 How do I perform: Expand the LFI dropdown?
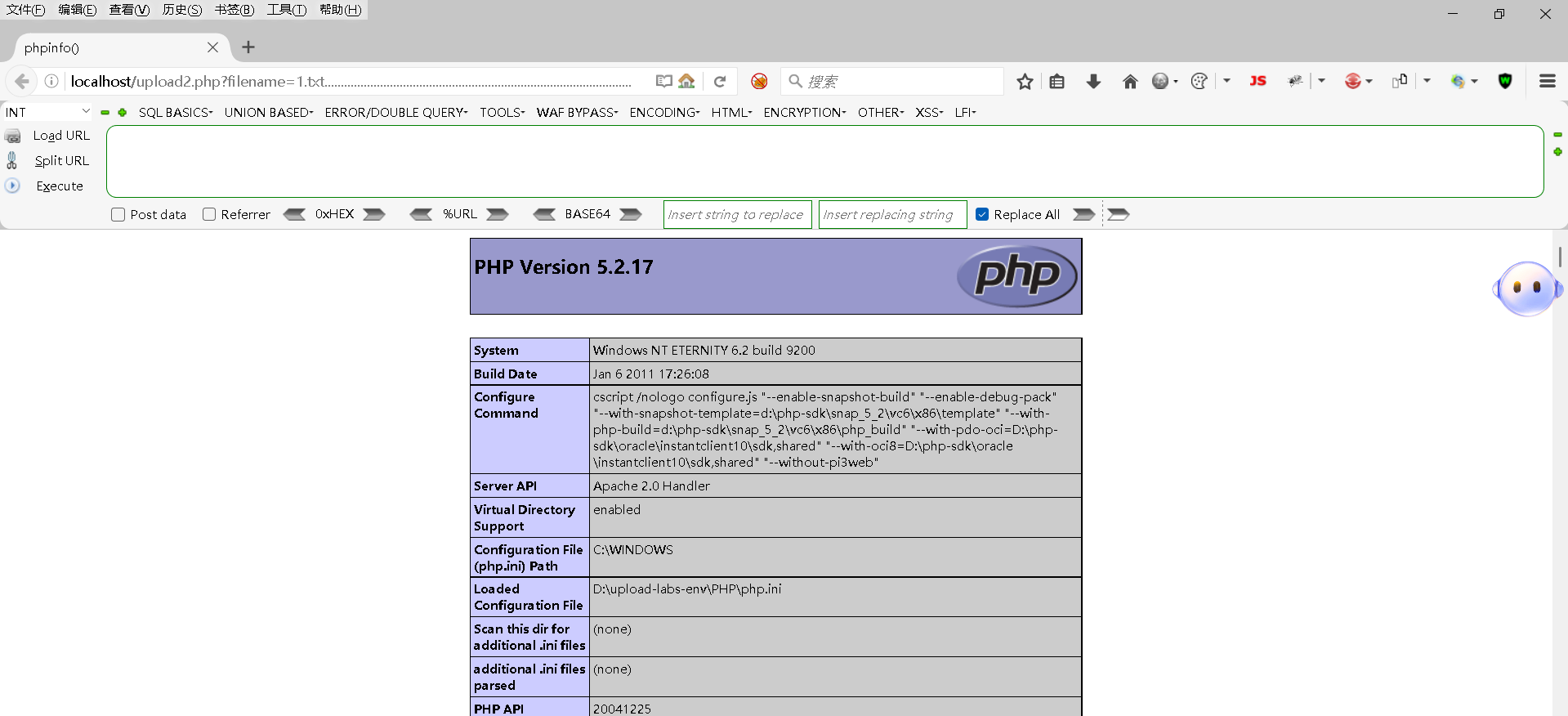click(966, 112)
